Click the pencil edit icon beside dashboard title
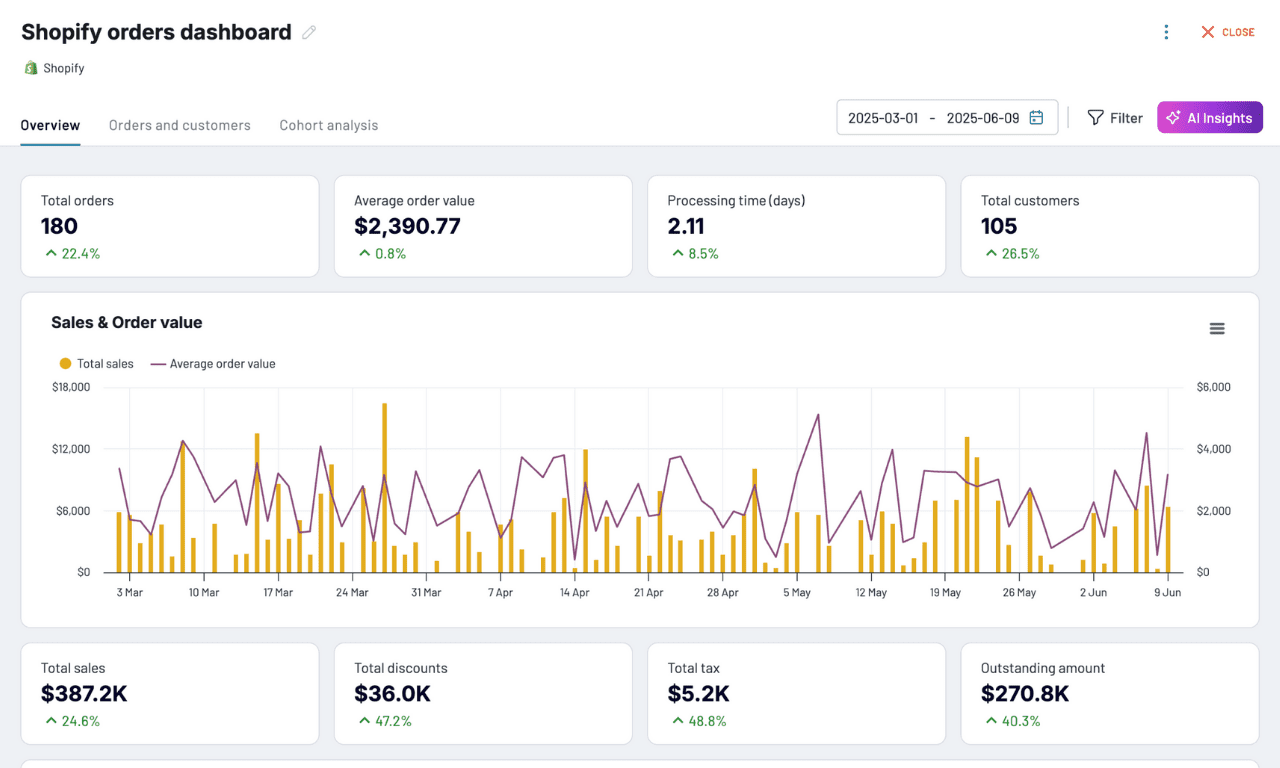The height and width of the screenshot is (768, 1280). tap(309, 32)
